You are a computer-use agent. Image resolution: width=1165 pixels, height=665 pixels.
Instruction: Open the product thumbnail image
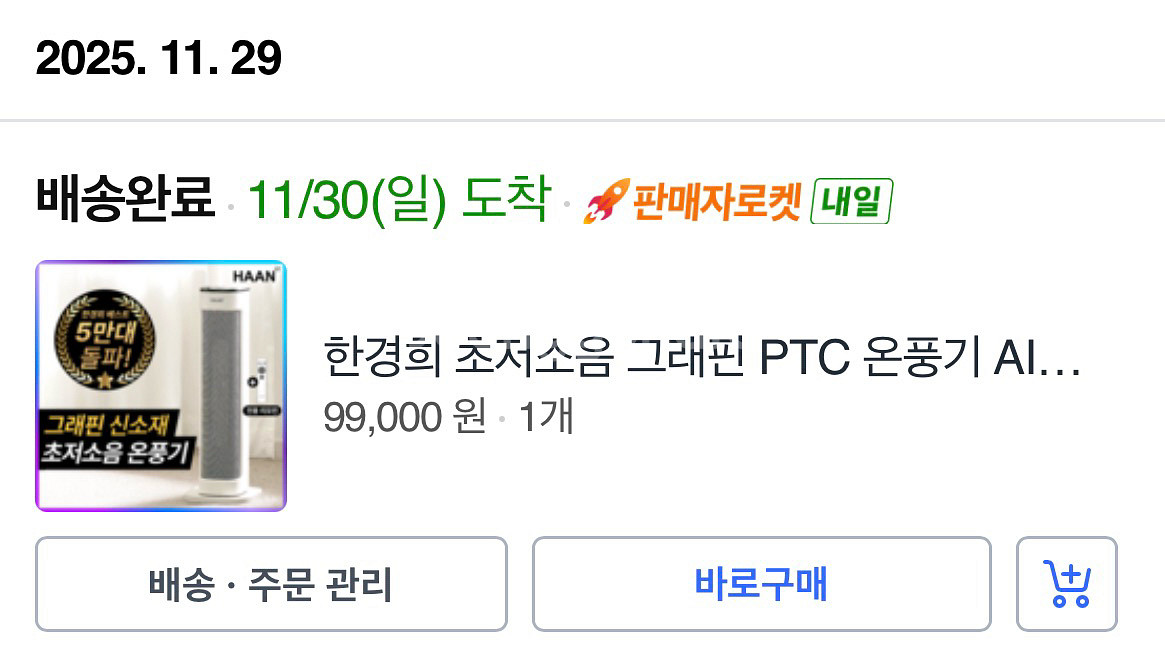(161, 386)
